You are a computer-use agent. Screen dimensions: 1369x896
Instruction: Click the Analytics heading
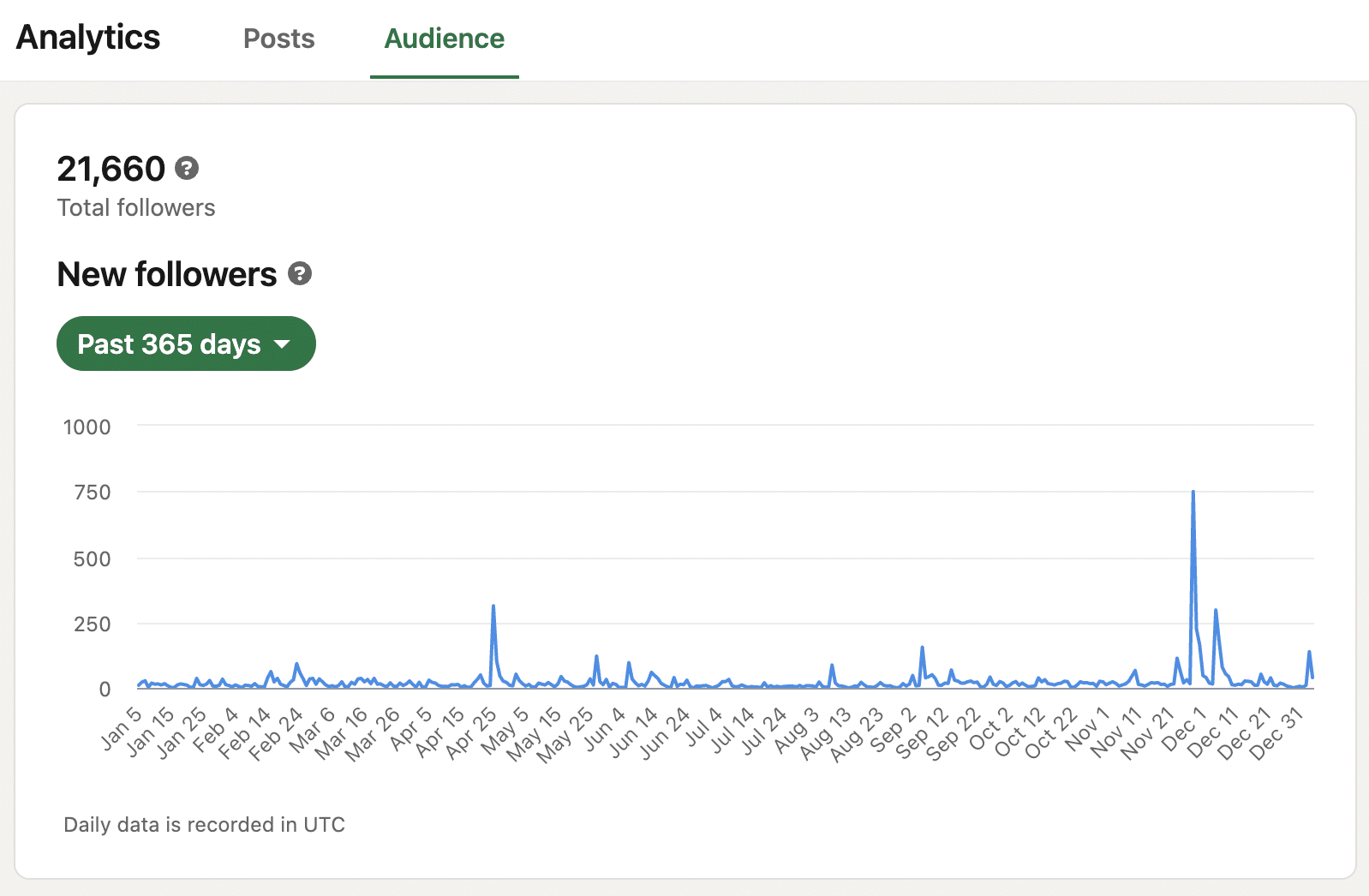tap(88, 37)
